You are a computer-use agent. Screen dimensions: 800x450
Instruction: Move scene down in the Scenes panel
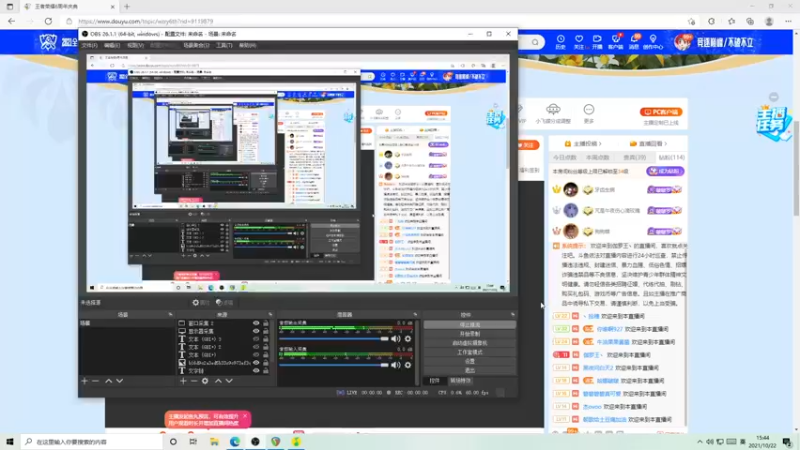pos(119,381)
